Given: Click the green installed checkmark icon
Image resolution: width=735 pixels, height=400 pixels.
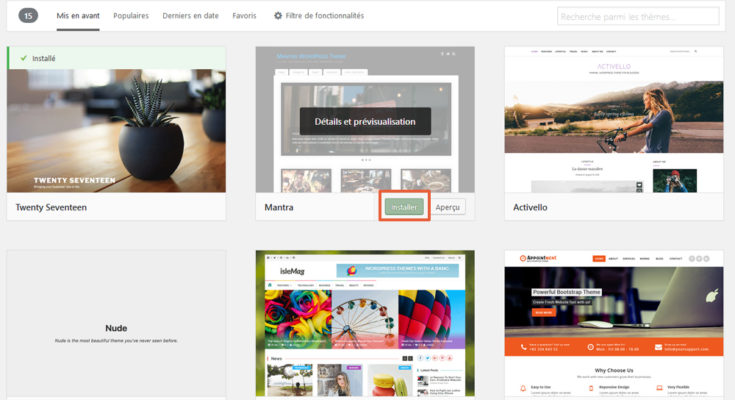Looking at the screenshot, I should (23, 58).
